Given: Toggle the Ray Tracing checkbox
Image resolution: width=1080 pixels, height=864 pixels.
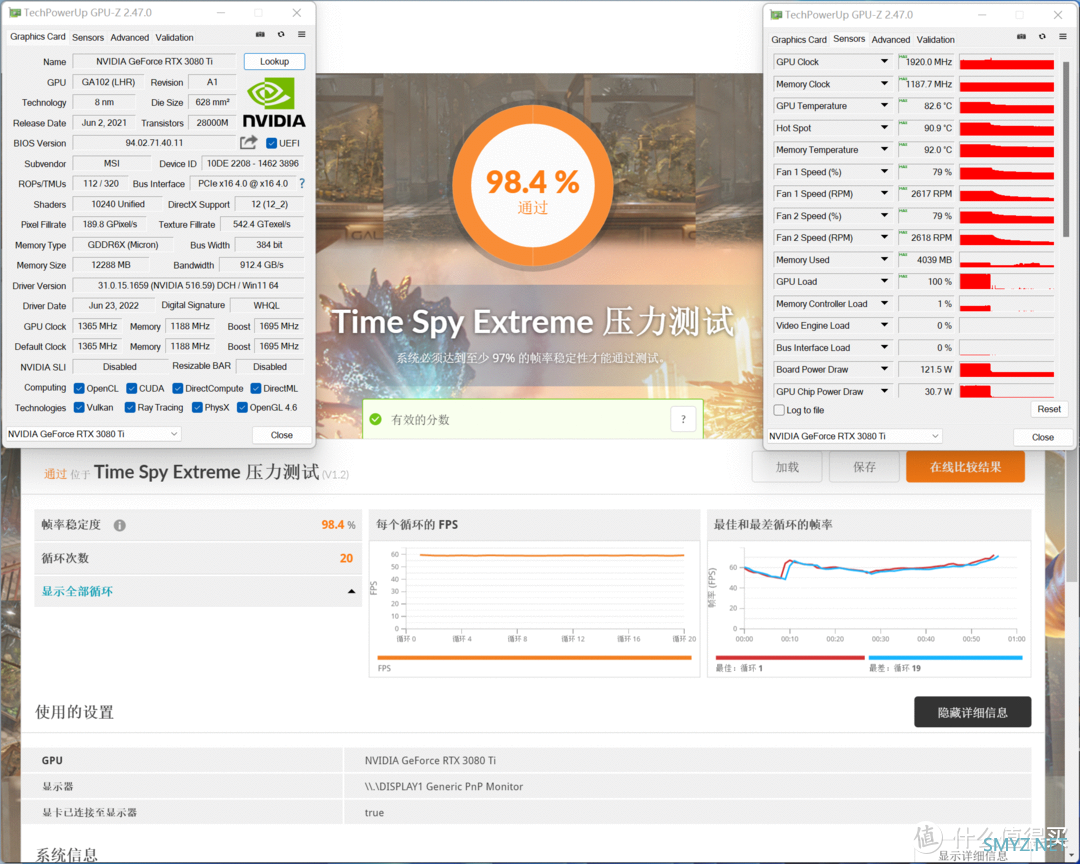Looking at the screenshot, I should point(129,408).
